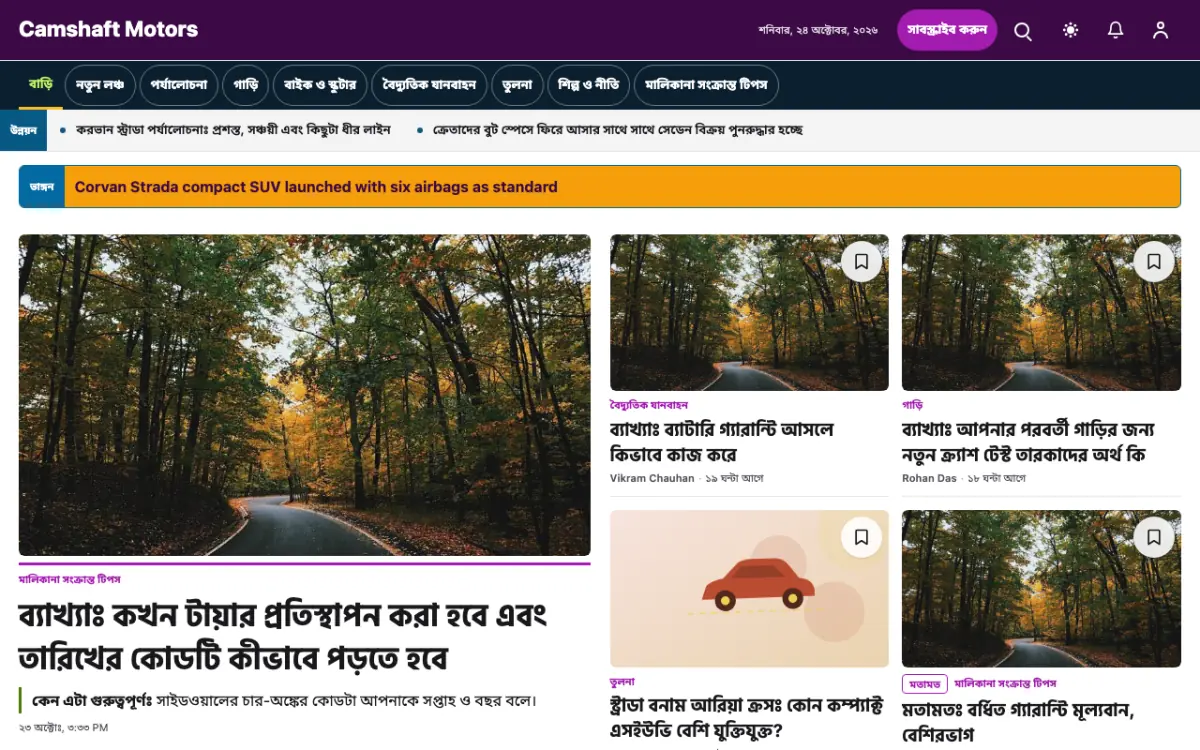Bookmark the crash test stars article card
This screenshot has height=750, width=1200.
coord(1153,262)
